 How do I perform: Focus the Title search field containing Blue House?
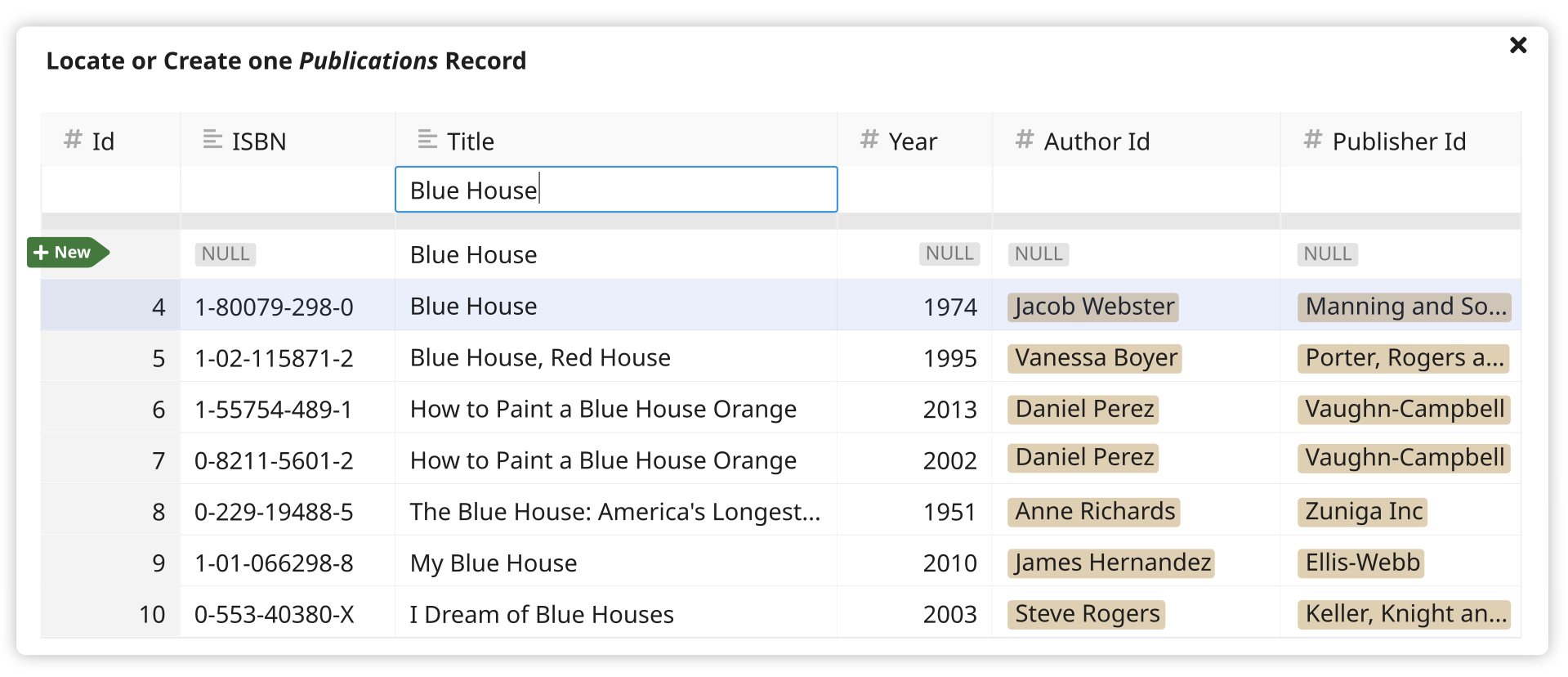pos(616,190)
